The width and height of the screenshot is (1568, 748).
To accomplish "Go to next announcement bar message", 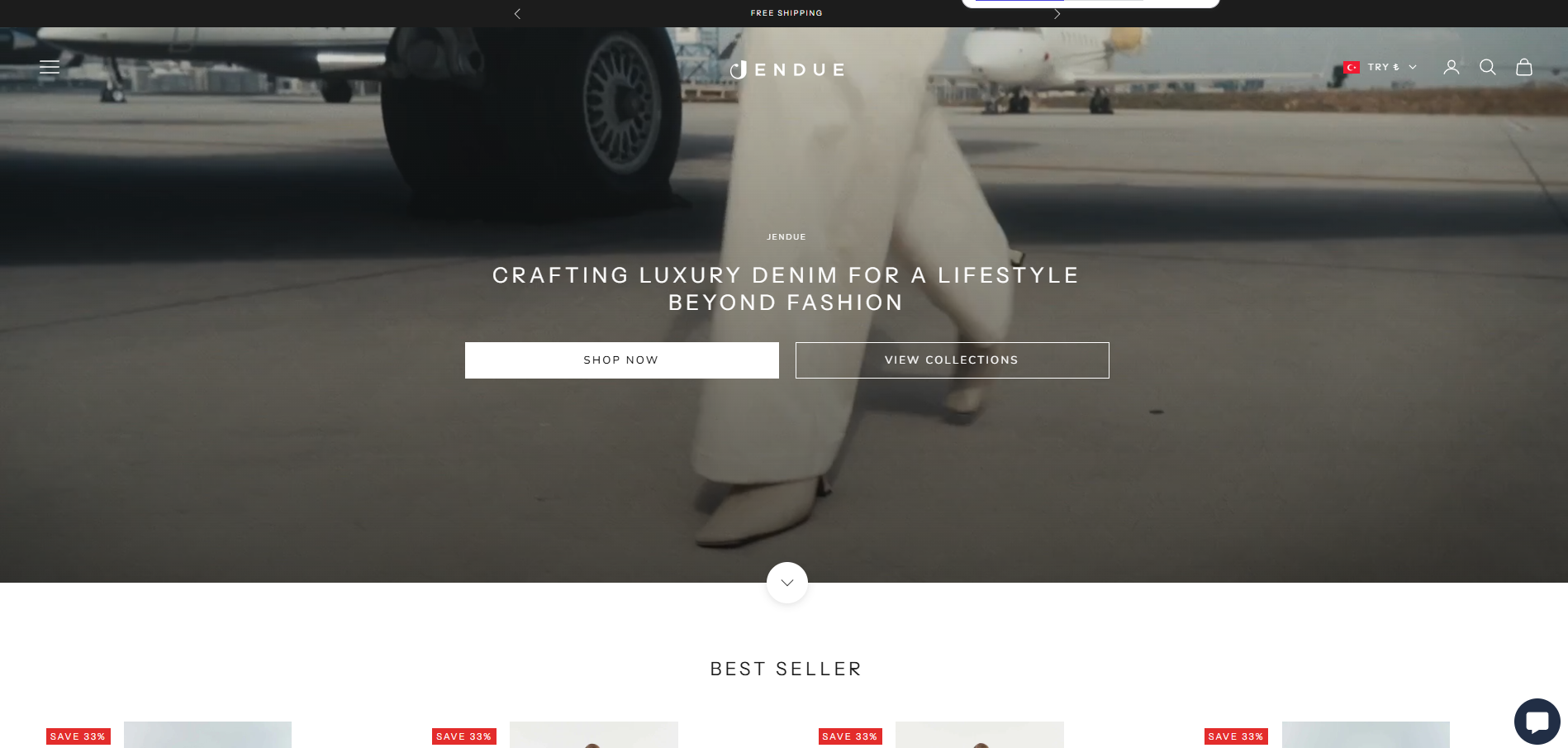I will coord(1057,13).
